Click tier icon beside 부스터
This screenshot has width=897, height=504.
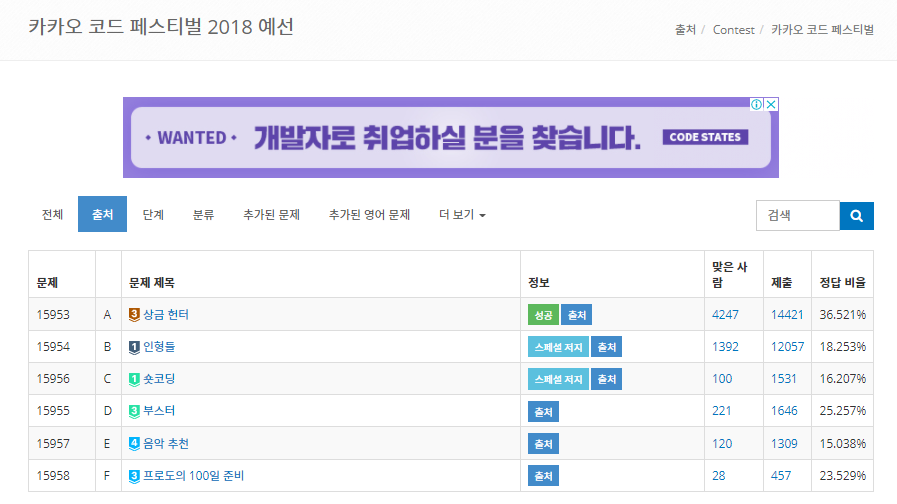tap(134, 411)
